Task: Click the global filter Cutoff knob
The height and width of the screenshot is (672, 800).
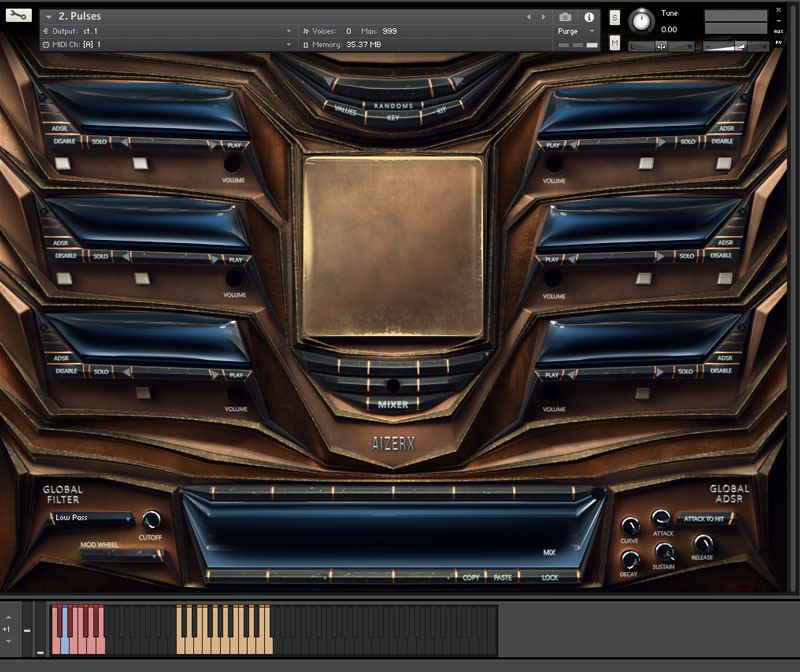Action: point(151,520)
